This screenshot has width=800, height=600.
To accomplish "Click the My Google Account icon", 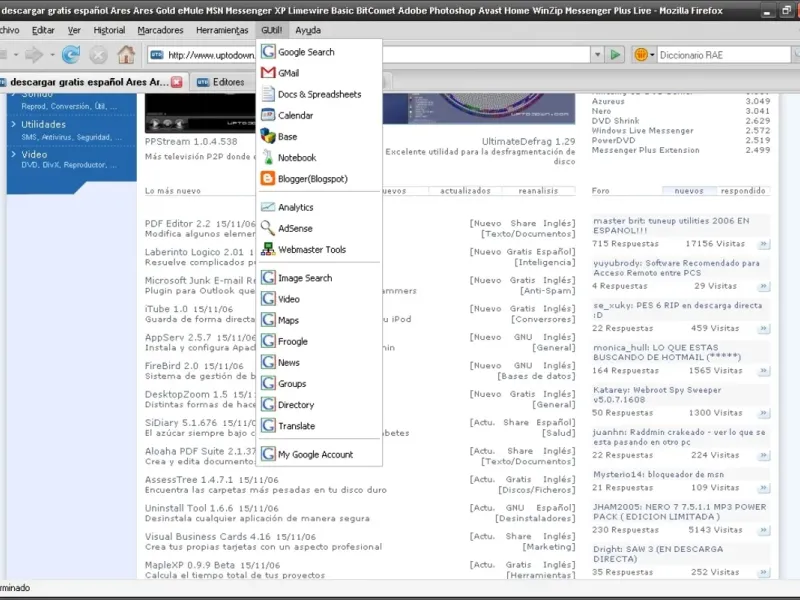I will tap(268, 454).
